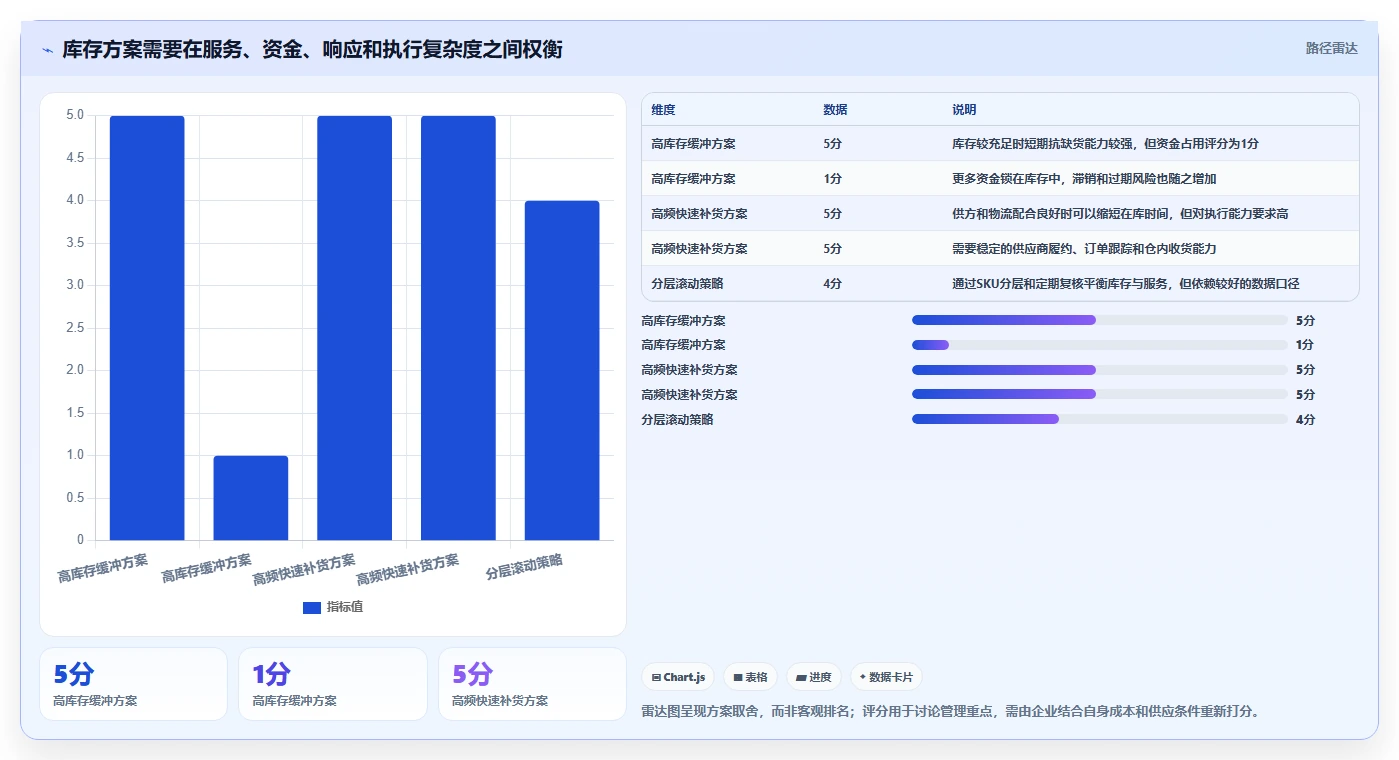Select the row describing 通过SKU分层和定期复核
Screen dimensions: 1399x760
pyautogui.click(x=1000, y=283)
